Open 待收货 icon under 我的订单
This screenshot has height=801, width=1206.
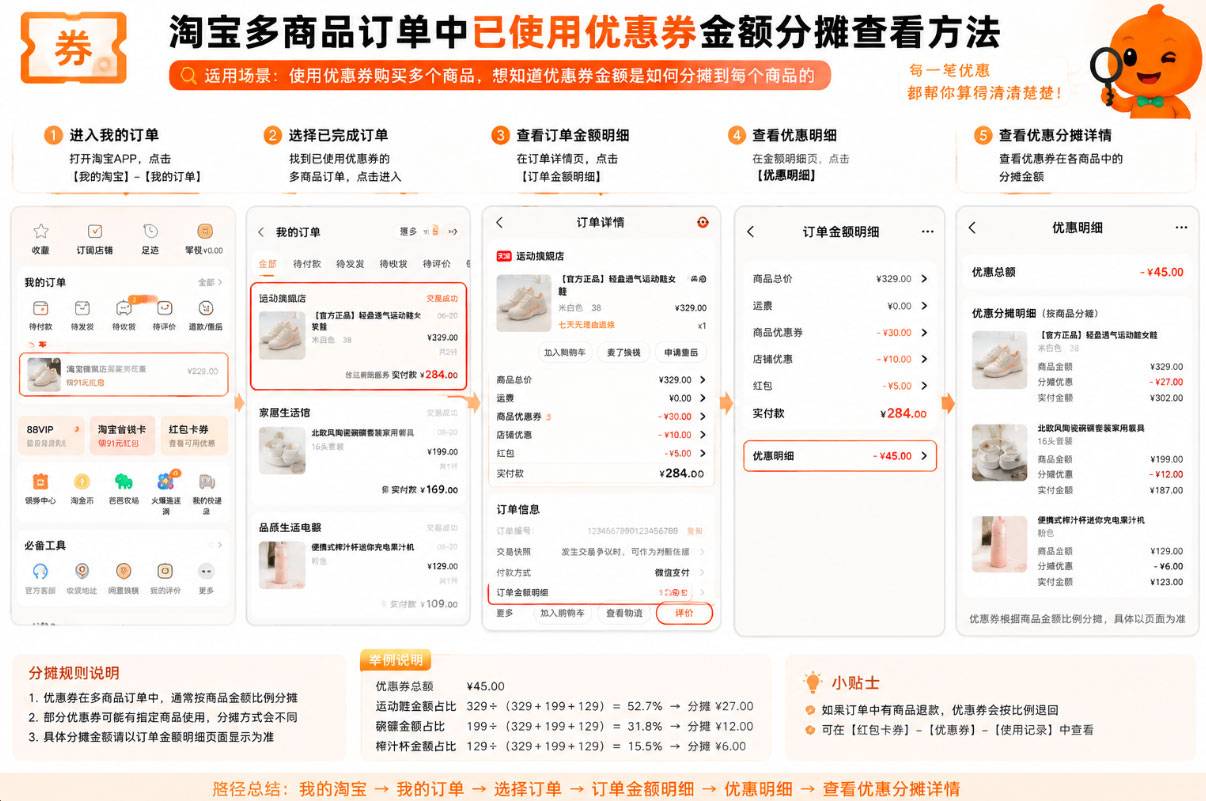point(124,308)
